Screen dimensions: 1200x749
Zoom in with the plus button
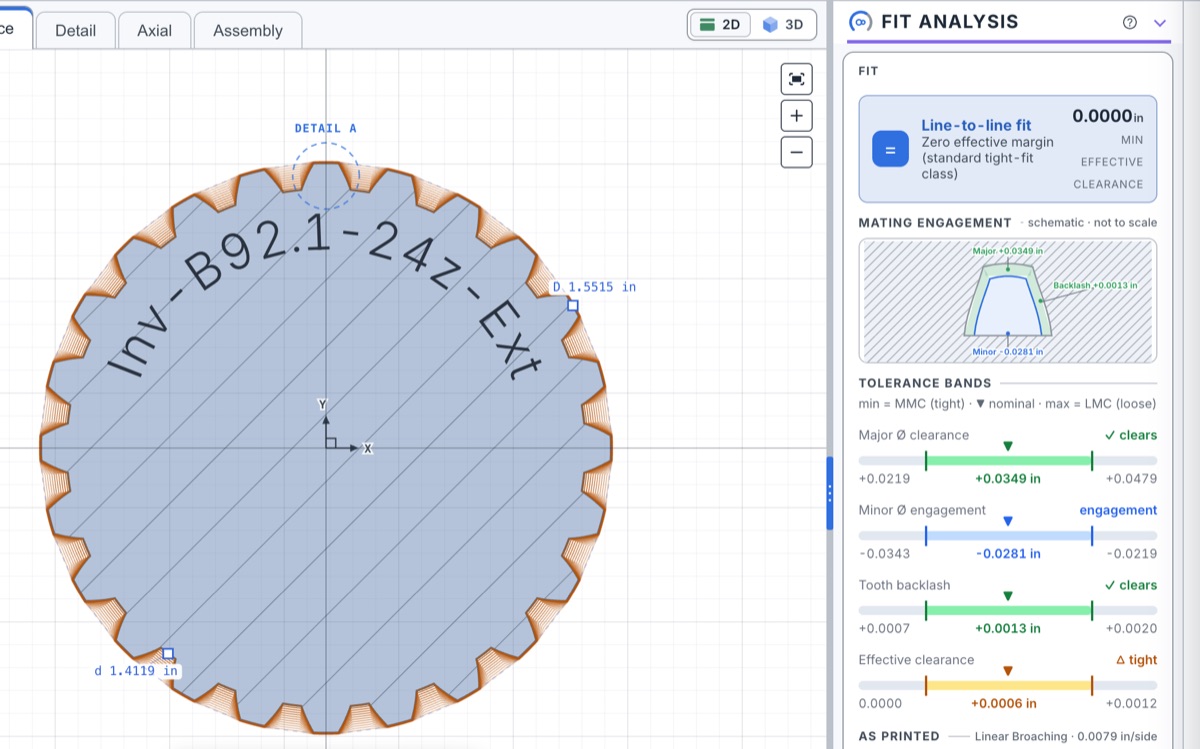point(796,116)
